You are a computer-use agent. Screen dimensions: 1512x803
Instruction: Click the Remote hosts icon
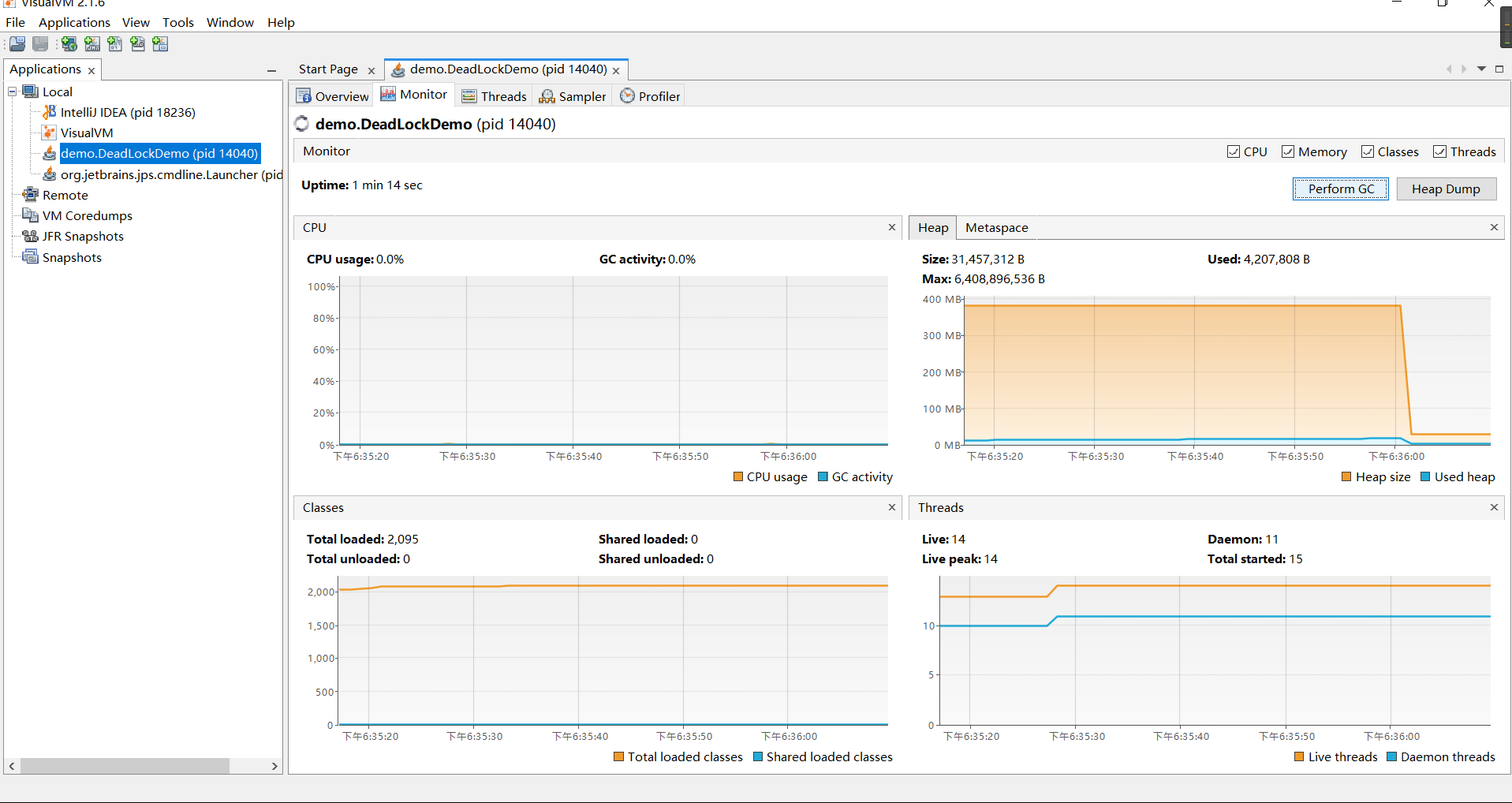point(31,195)
